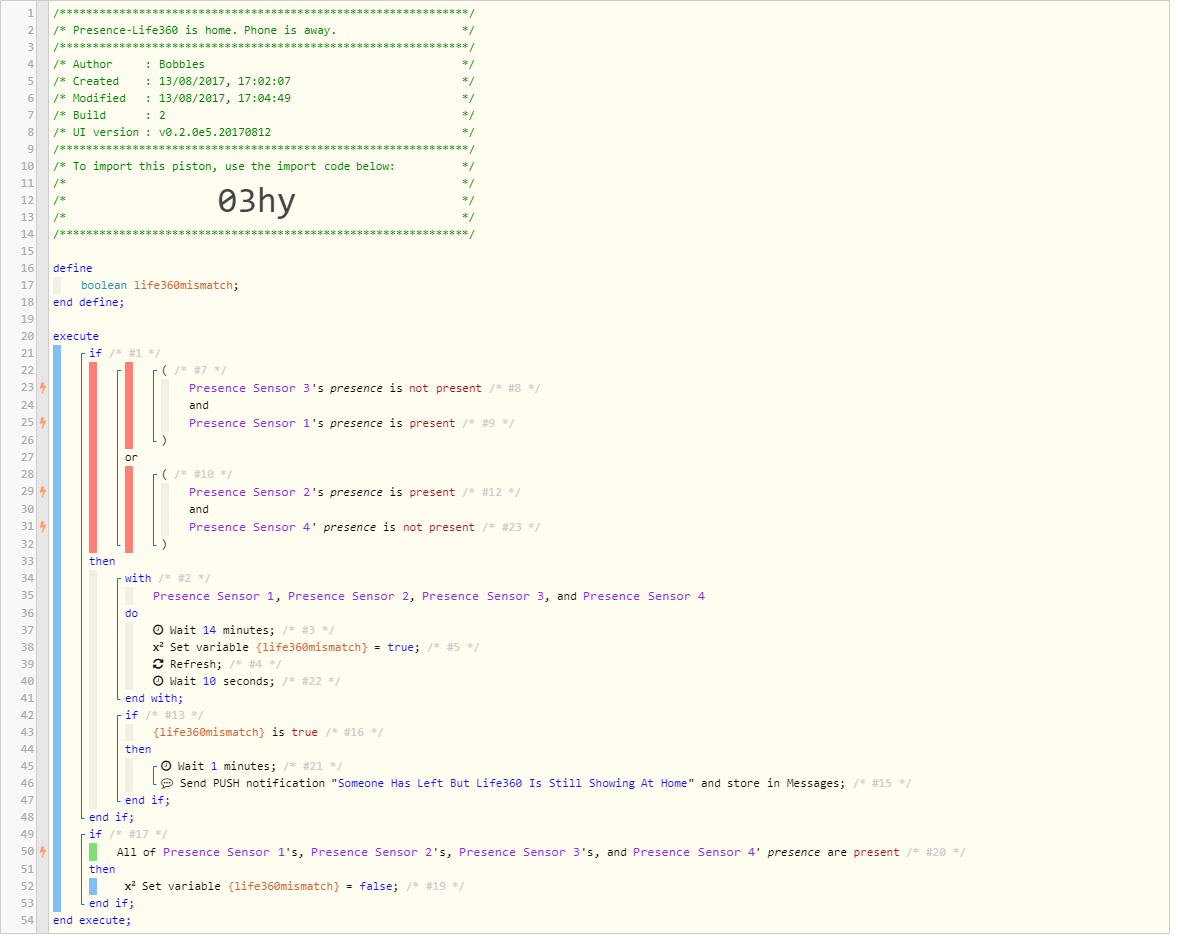Click the if statement labeled #1
This screenshot has height=942, width=1178.
point(95,353)
